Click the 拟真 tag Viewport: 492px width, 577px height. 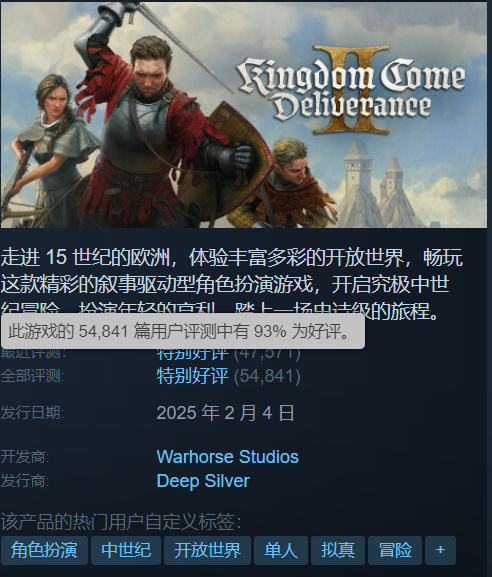338,550
